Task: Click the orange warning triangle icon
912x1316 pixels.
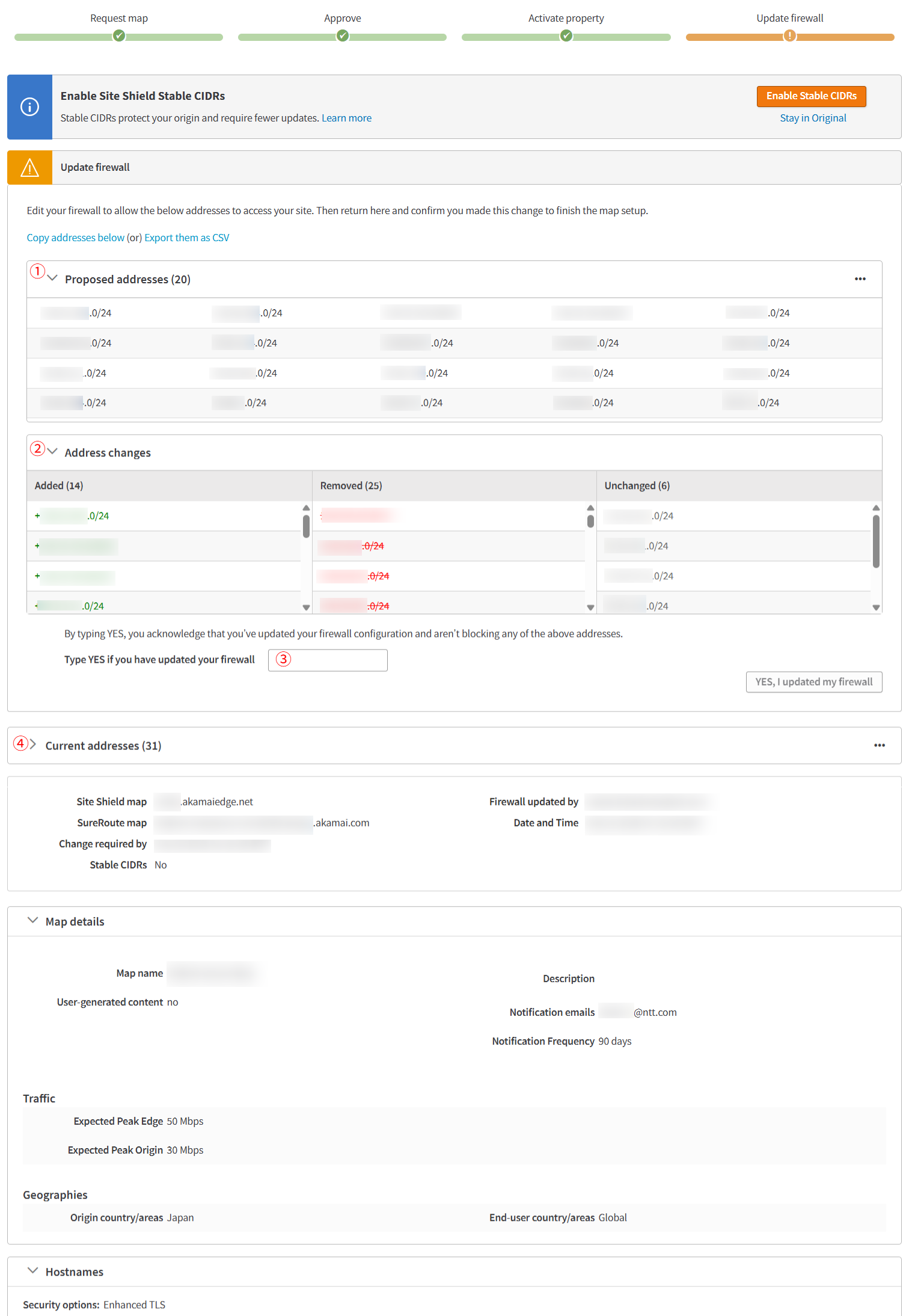Action: coord(29,168)
